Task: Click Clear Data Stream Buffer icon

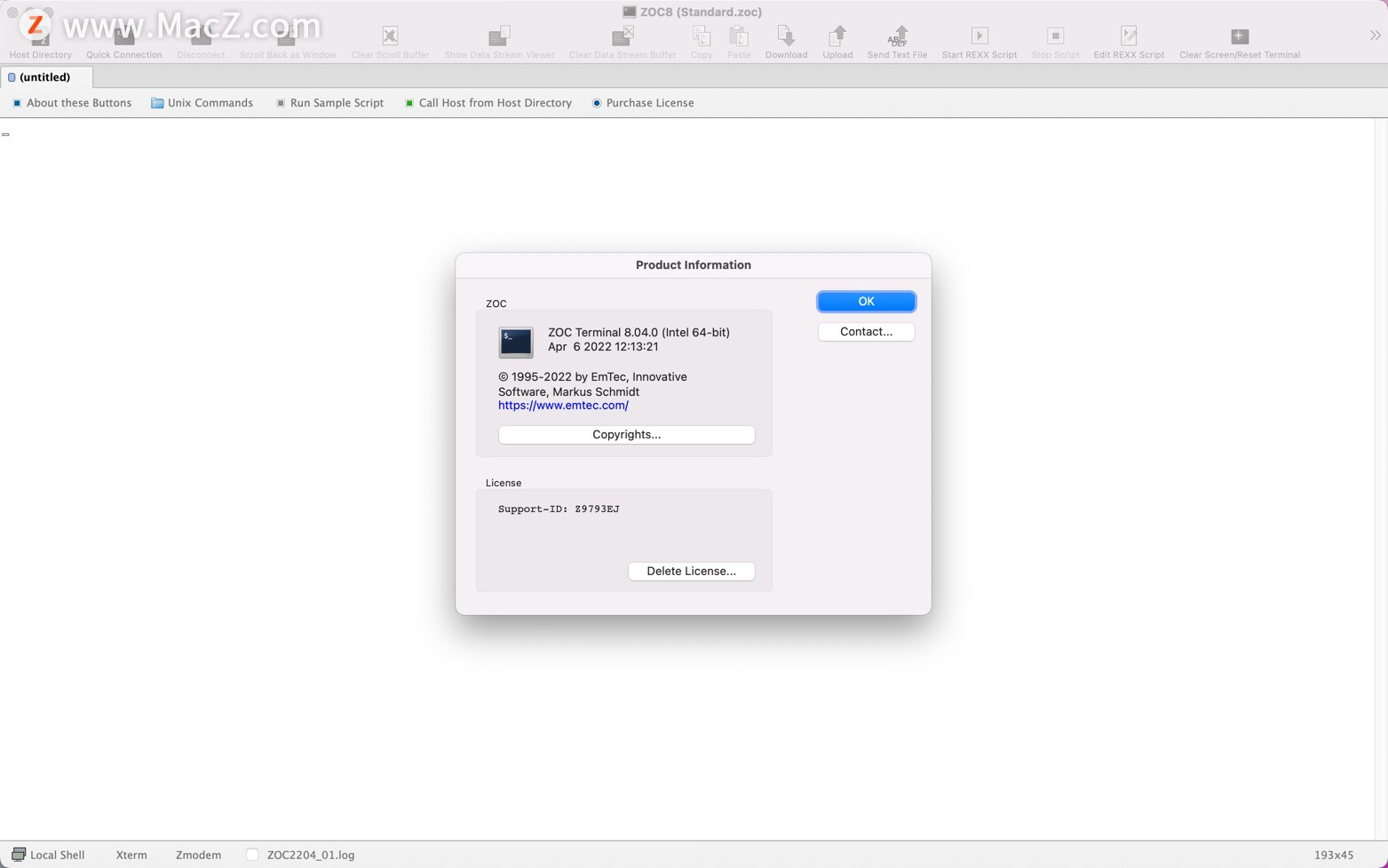Action: coord(623,36)
